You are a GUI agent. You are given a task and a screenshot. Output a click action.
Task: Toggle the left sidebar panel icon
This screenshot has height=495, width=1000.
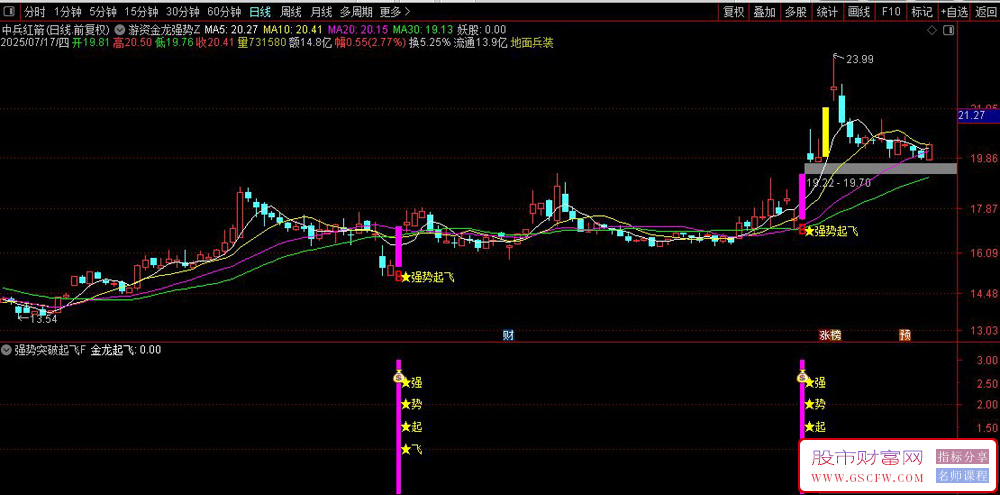(x=10, y=11)
